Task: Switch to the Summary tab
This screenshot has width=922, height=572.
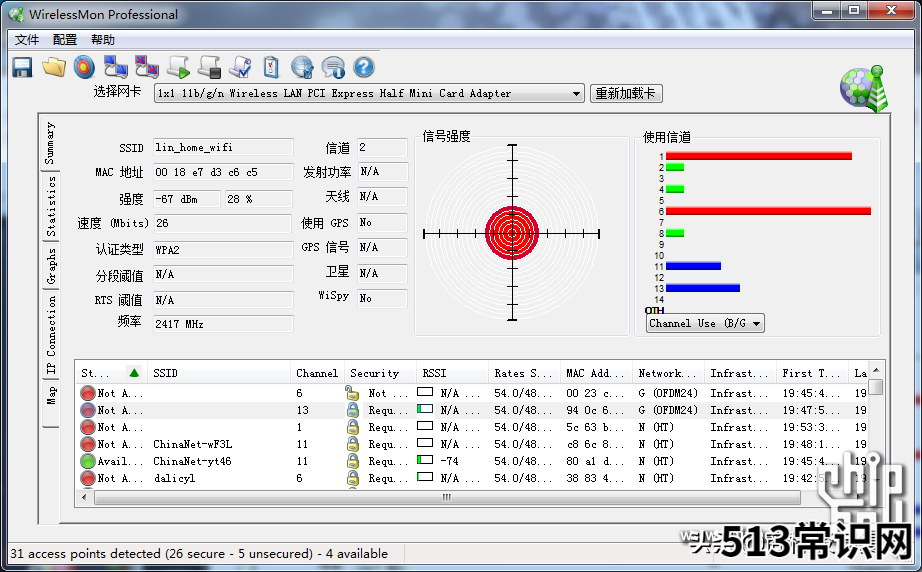Action: point(50,144)
